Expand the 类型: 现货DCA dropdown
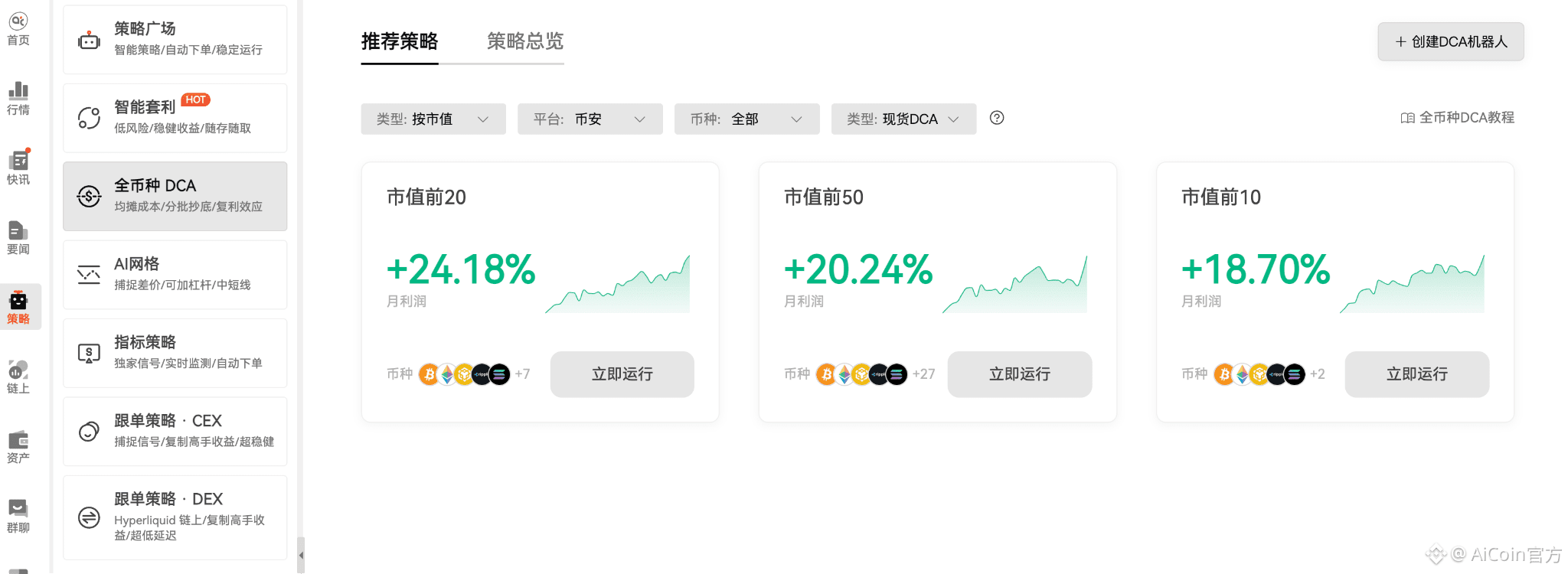 click(x=904, y=119)
